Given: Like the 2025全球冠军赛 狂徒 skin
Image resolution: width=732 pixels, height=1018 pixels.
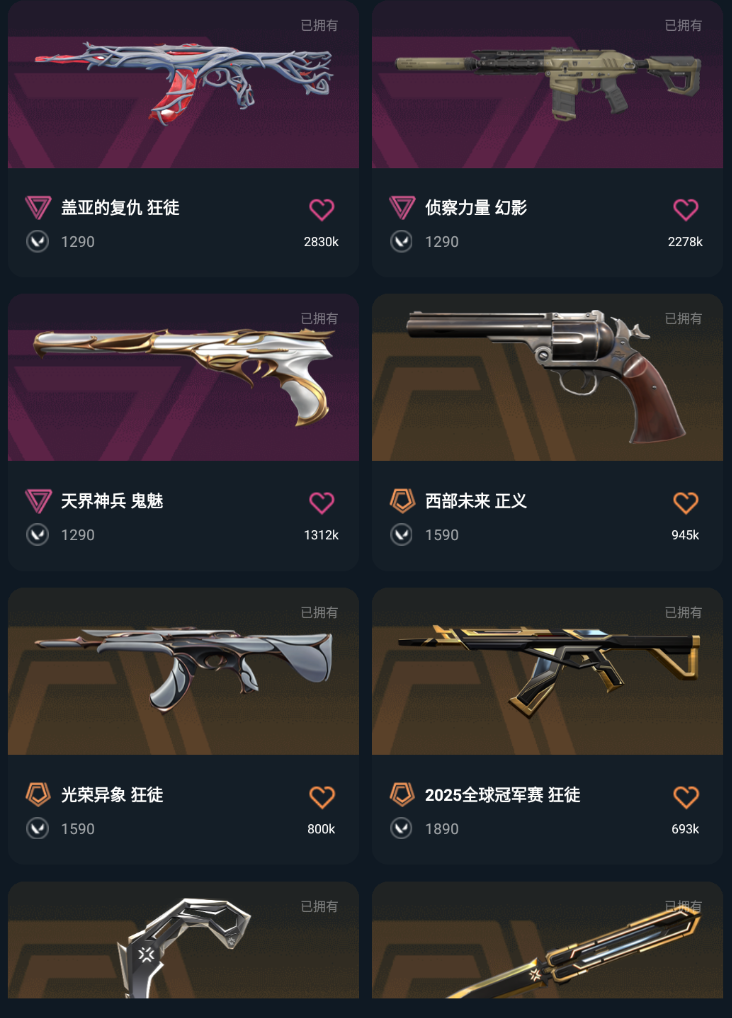Looking at the screenshot, I should click(x=685, y=797).
